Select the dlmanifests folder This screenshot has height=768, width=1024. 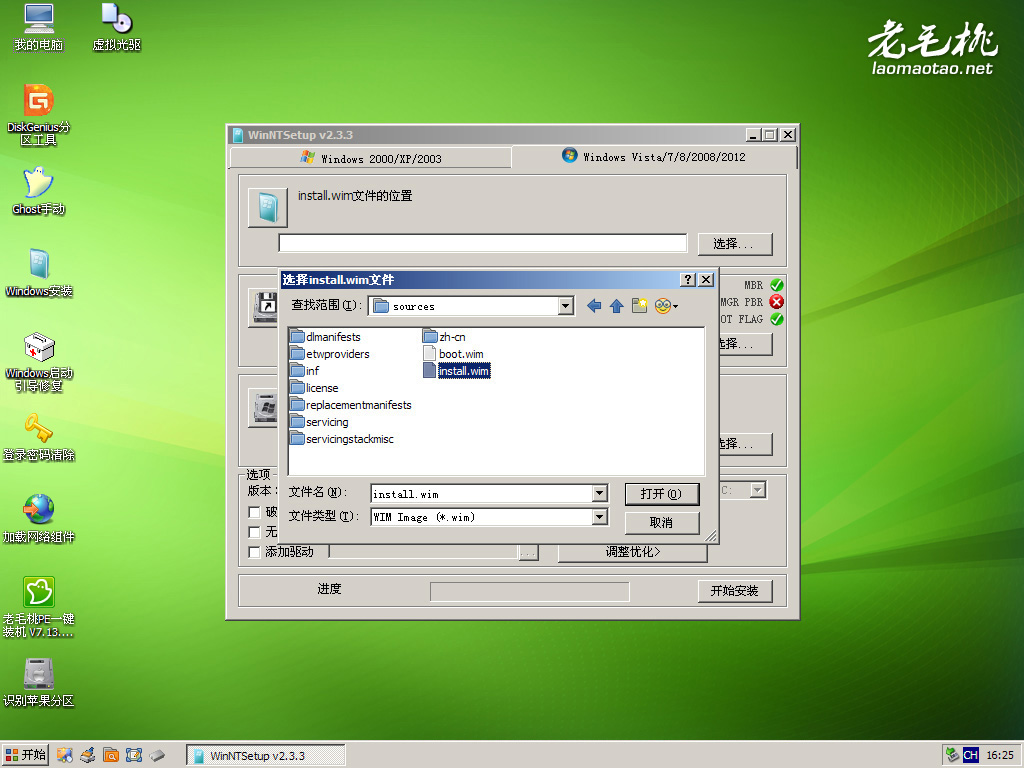tap(326, 337)
